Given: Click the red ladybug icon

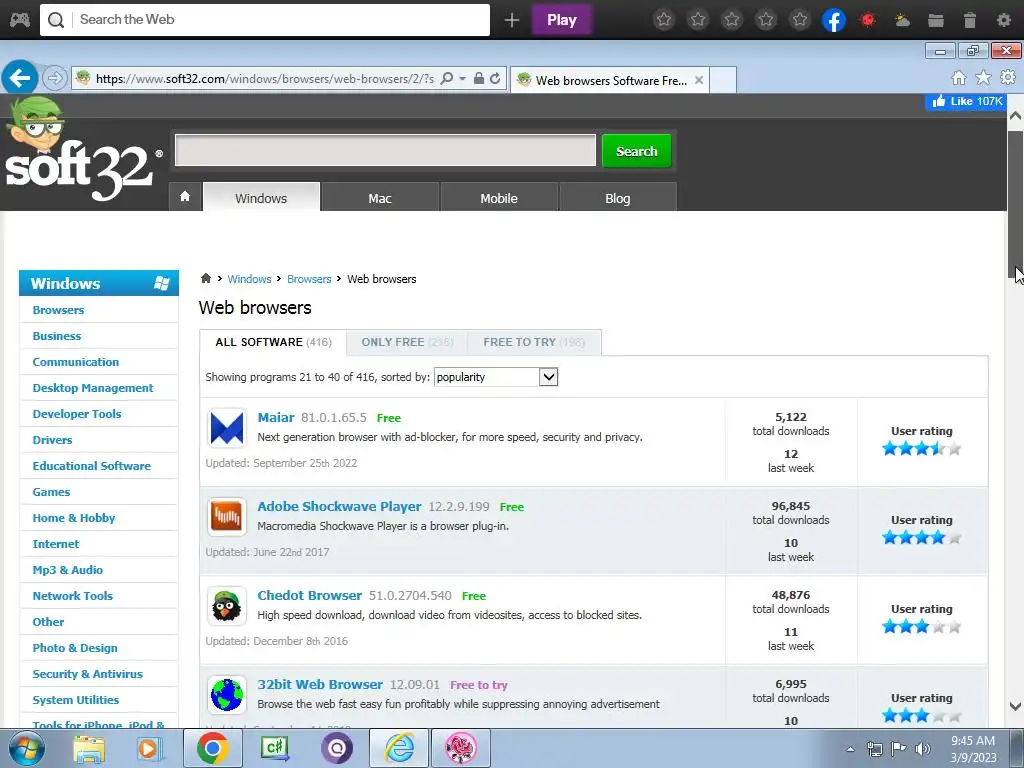Looking at the screenshot, I should pyautogui.click(x=868, y=20).
